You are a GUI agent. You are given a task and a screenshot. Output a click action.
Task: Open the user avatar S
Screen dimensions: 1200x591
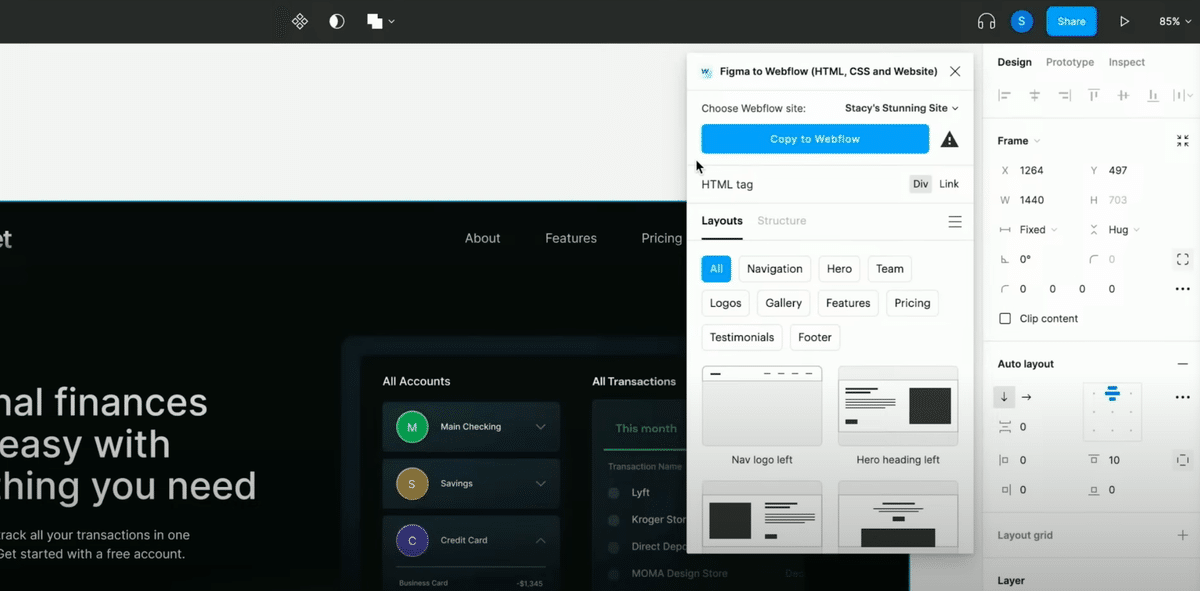tap(1021, 21)
